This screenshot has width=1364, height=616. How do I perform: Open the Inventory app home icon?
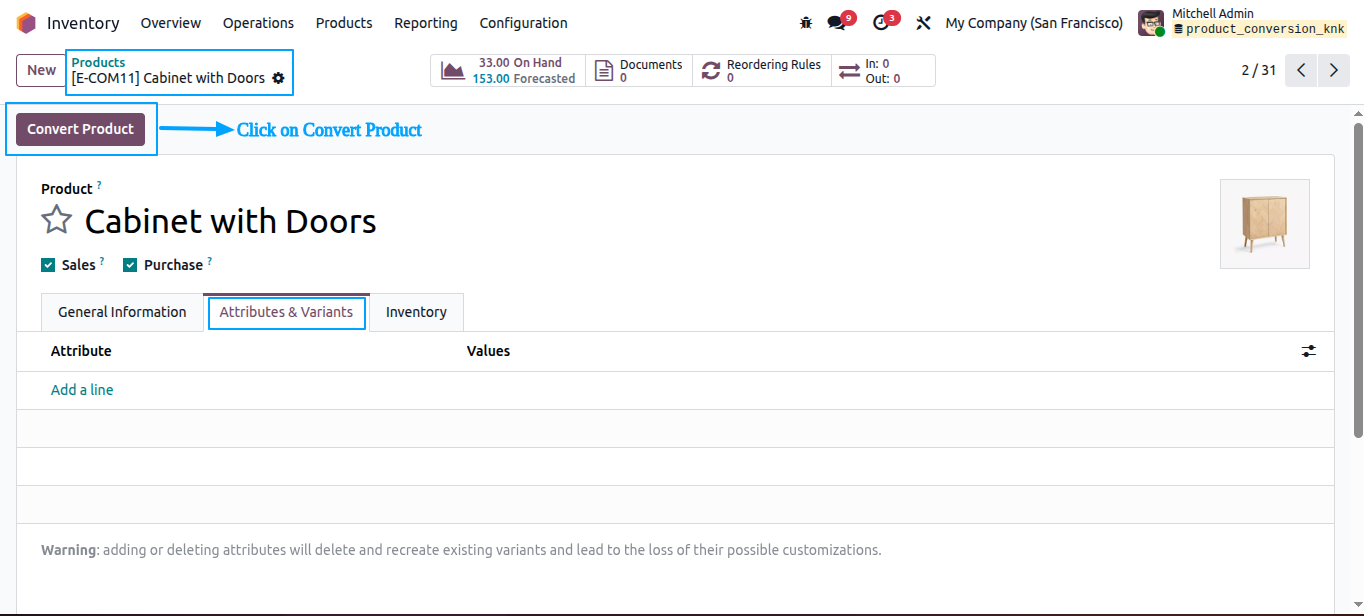(x=26, y=23)
